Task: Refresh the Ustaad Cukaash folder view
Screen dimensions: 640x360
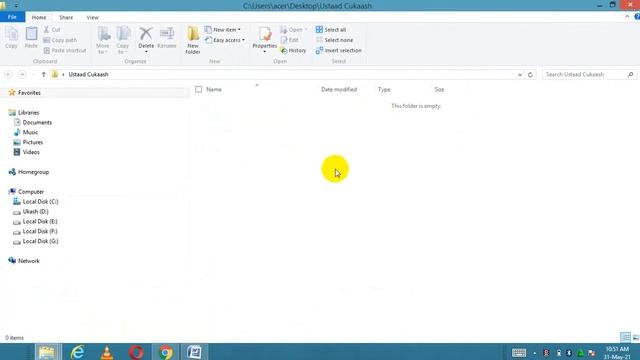Action: (x=530, y=75)
